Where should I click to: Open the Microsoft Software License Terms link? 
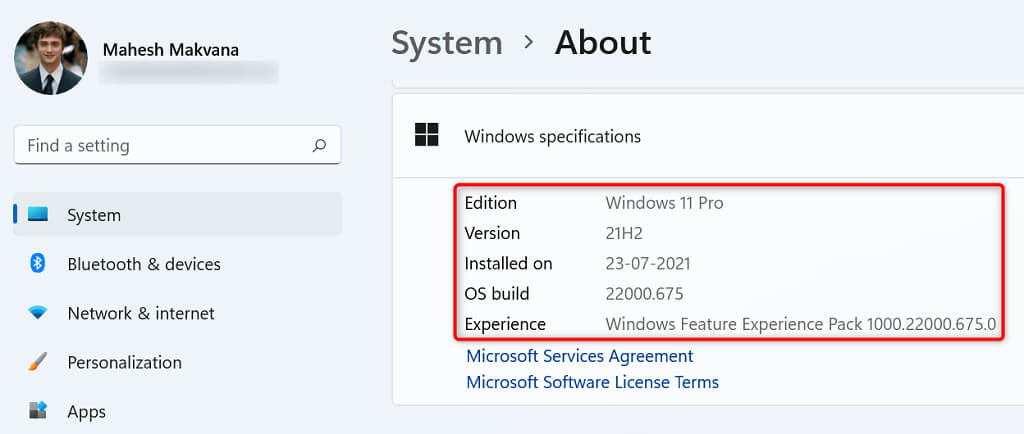coord(592,382)
